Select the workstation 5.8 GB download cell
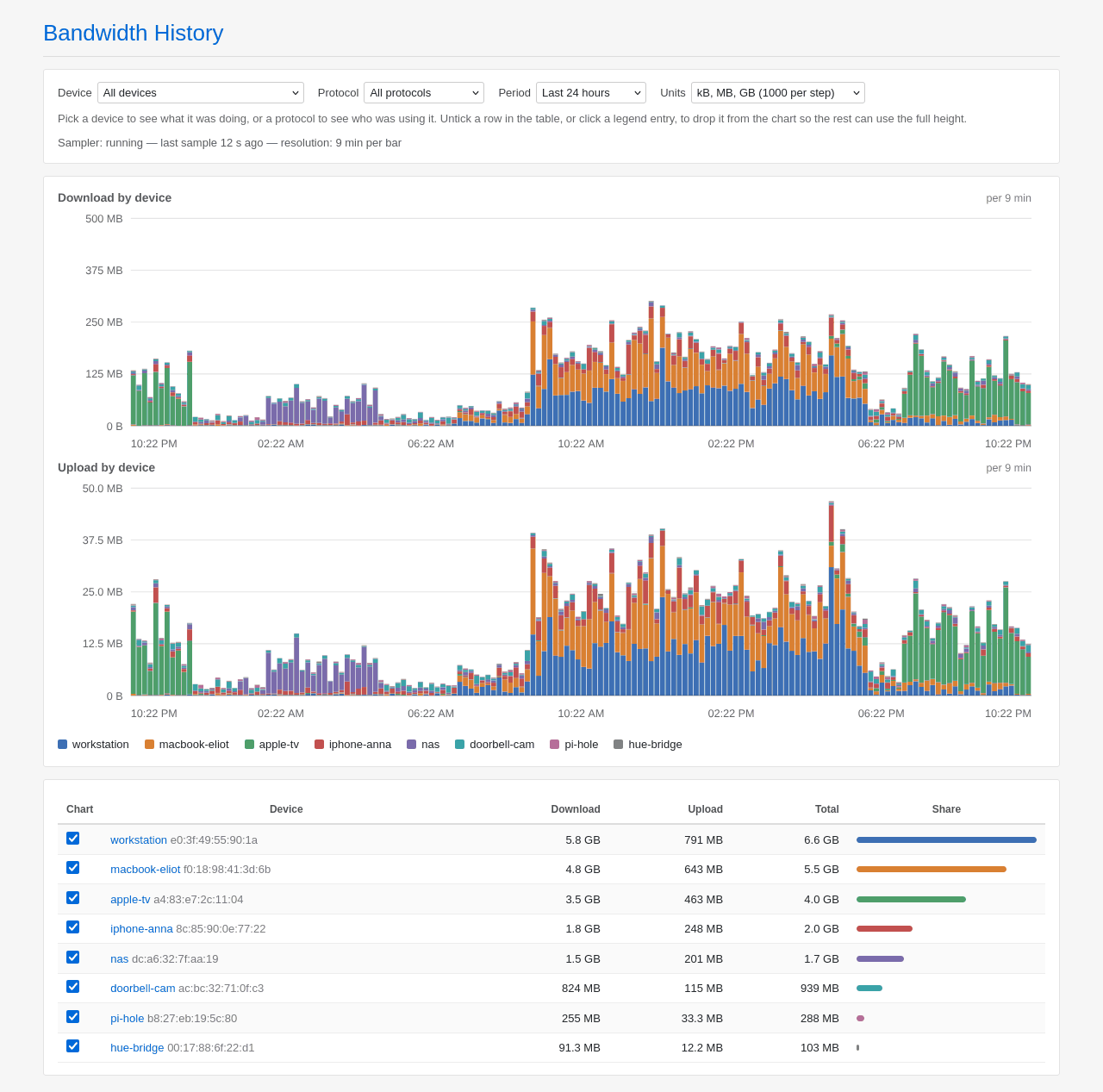Viewport: 1103px width, 1092px height. coord(583,839)
